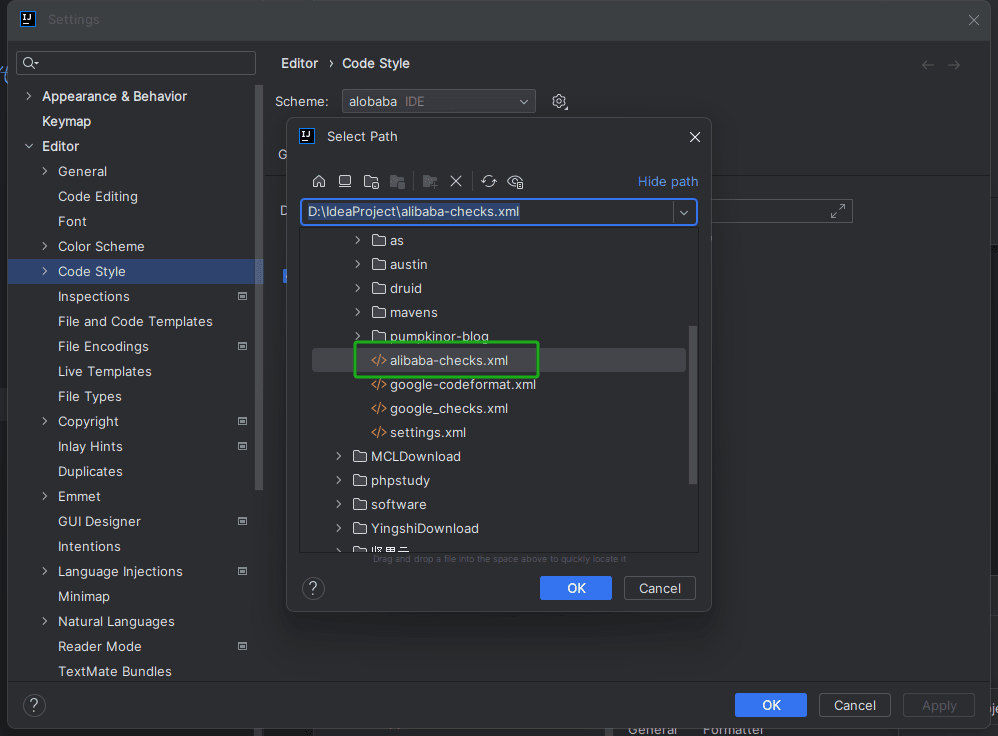
Task: Open the path history dropdown arrow
Action: [x=685, y=212]
